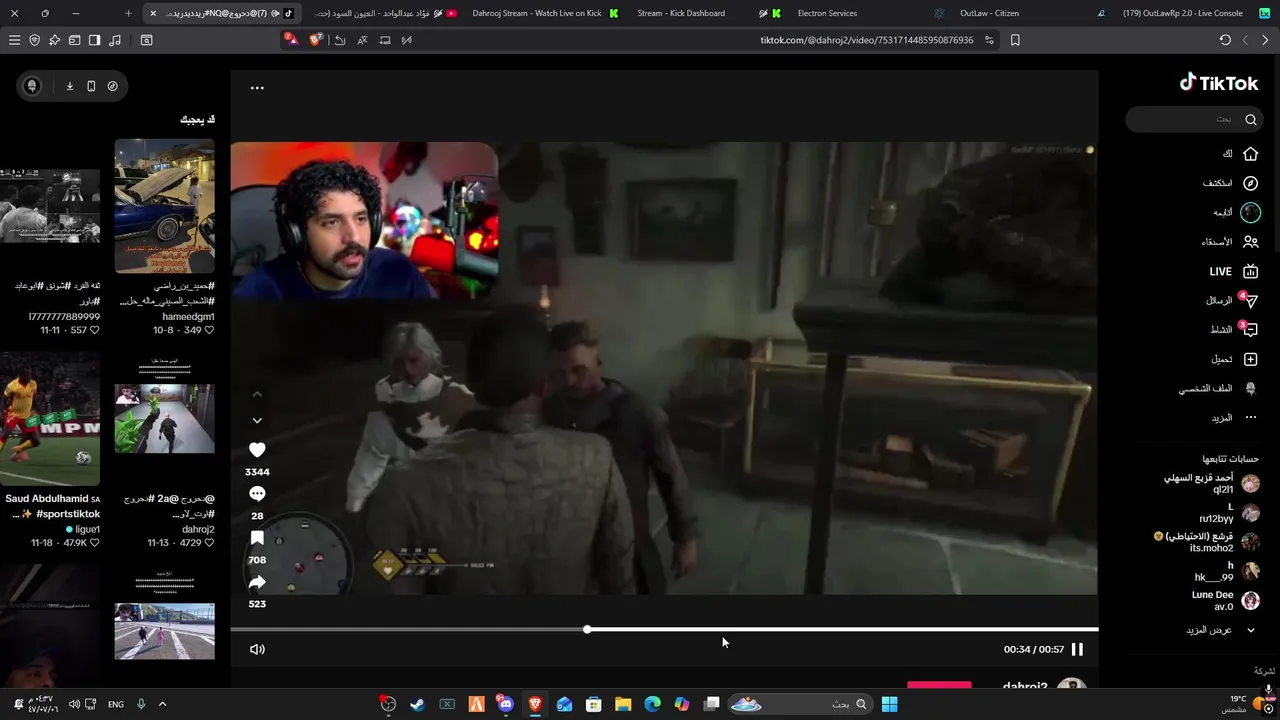Click the TikTok logo

click(1219, 83)
